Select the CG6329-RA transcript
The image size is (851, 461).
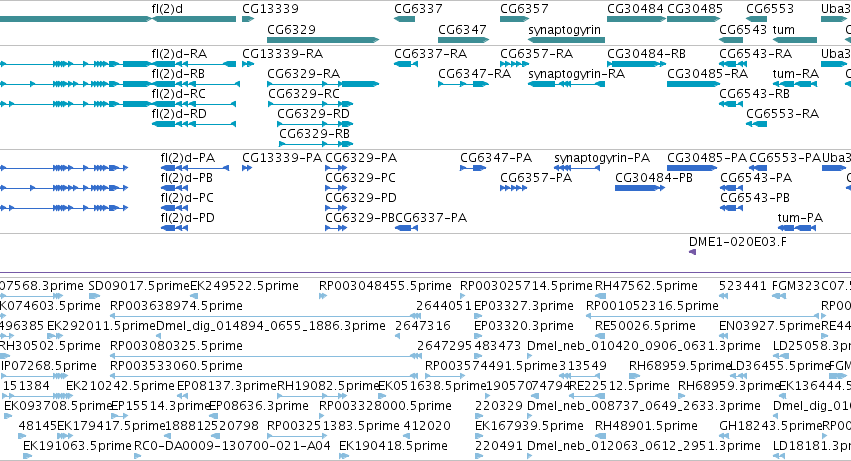tap(323, 84)
